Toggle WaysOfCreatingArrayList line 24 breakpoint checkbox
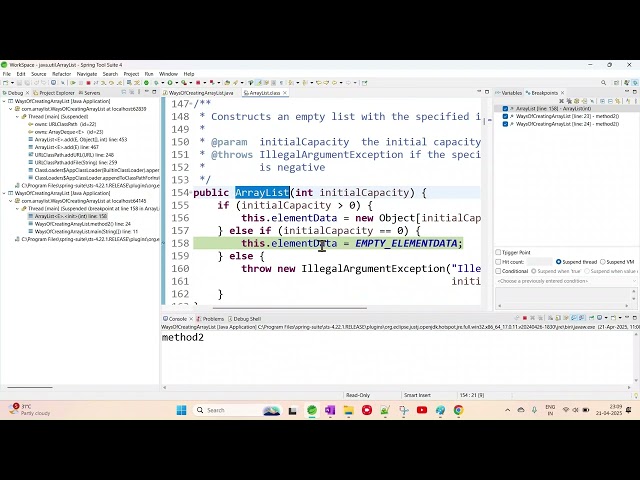640x480 pixels. pos(505,124)
